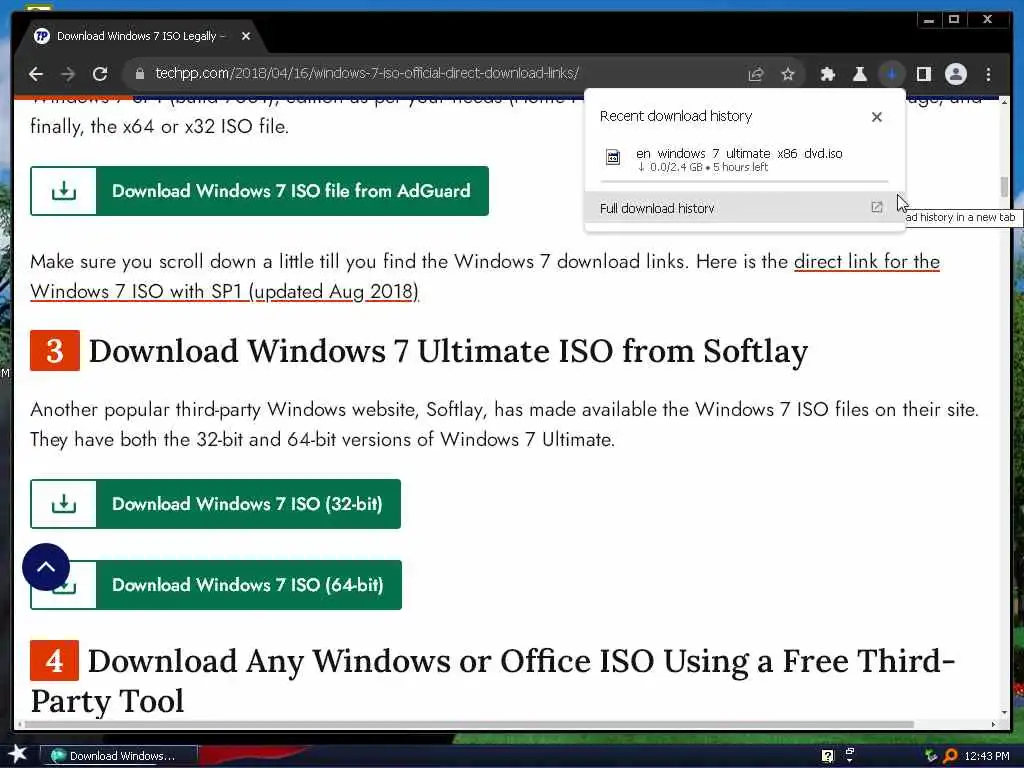This screenshot has height=768, width=1024.
Task: Maximize the Chrome window
Action: [x=953, y=20]
